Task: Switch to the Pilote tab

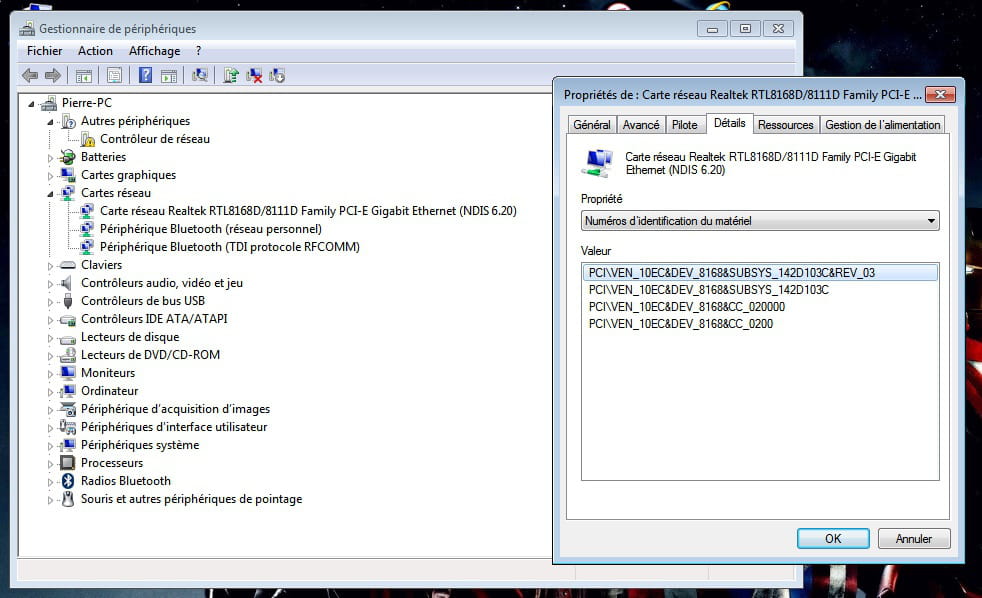Action: (x=685, y=125)
